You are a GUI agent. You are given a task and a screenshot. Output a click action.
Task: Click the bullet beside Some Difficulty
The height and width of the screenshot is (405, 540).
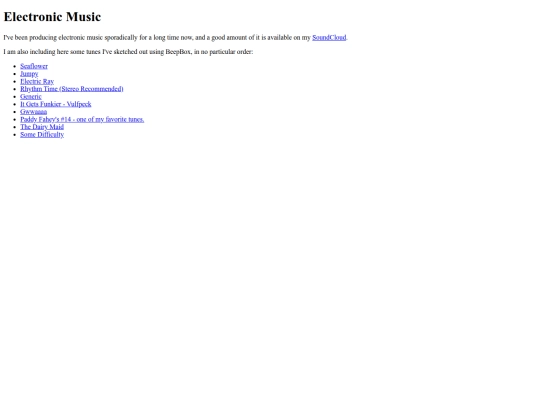(x=15, y=134)
